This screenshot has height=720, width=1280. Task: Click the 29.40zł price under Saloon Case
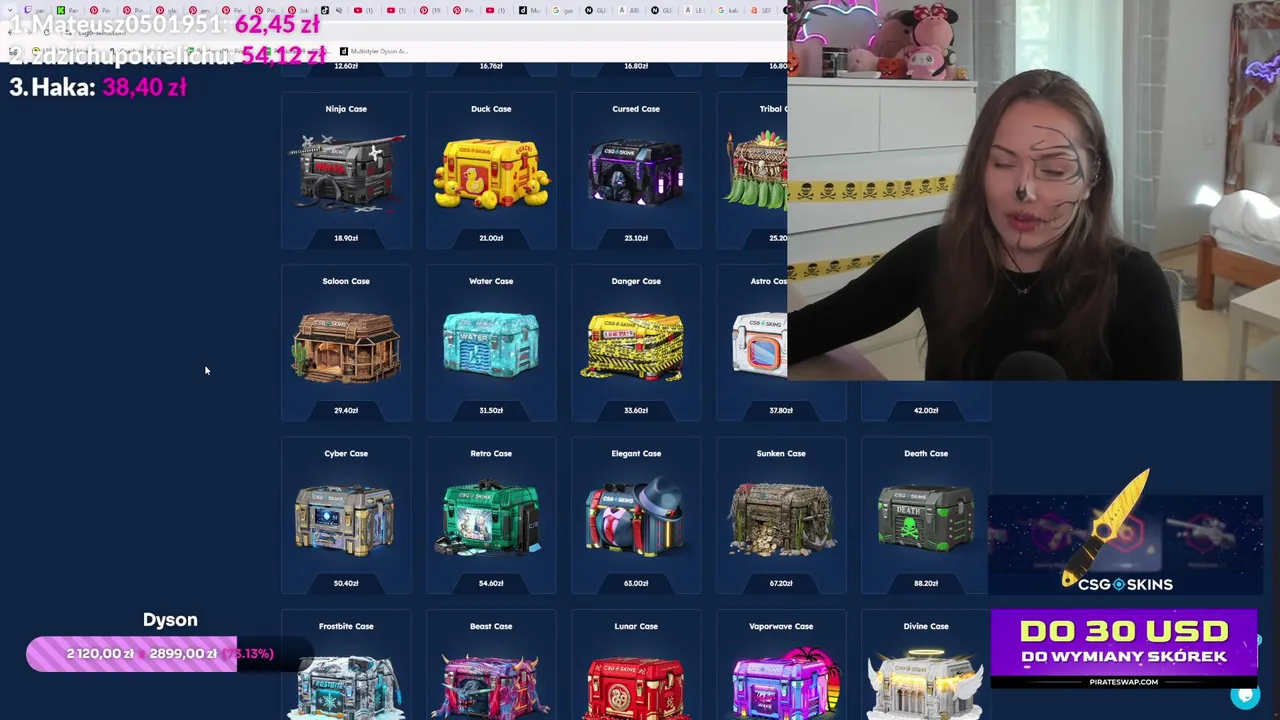[x=346, y=410]
